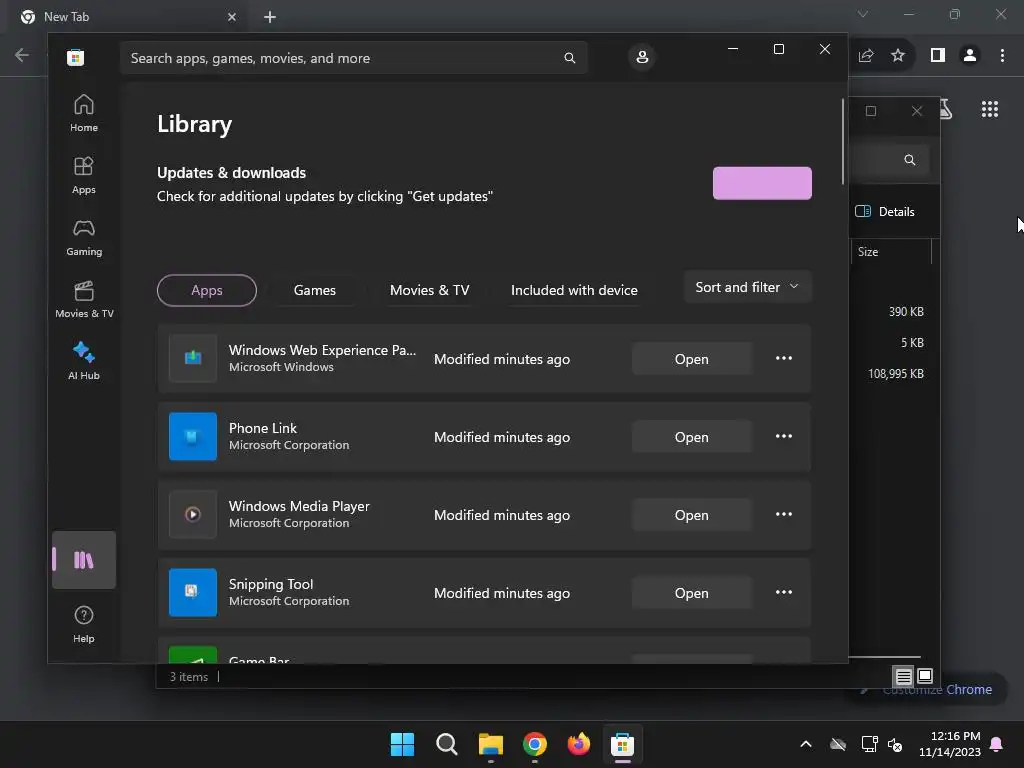Select the Games library filter tab
The height and width of the screenshot is (768, 1024).
(314, 290)
